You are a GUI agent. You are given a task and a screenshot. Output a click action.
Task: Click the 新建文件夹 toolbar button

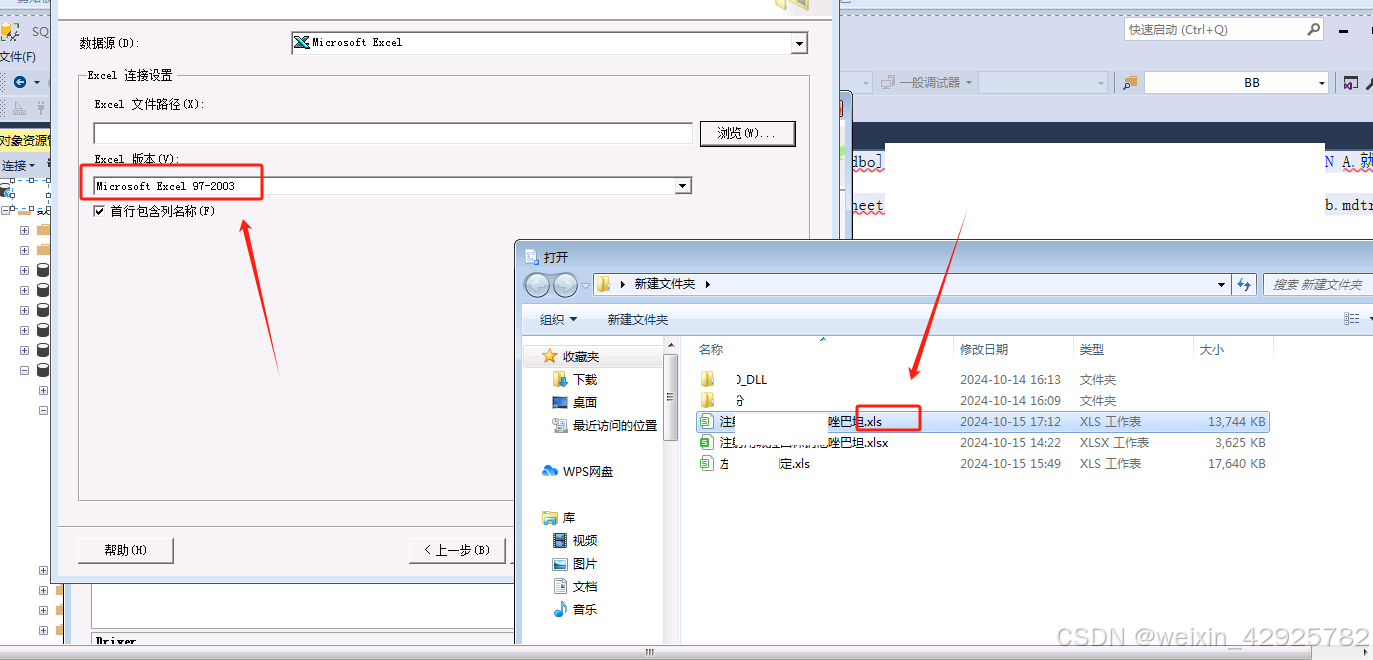point(638,319)
